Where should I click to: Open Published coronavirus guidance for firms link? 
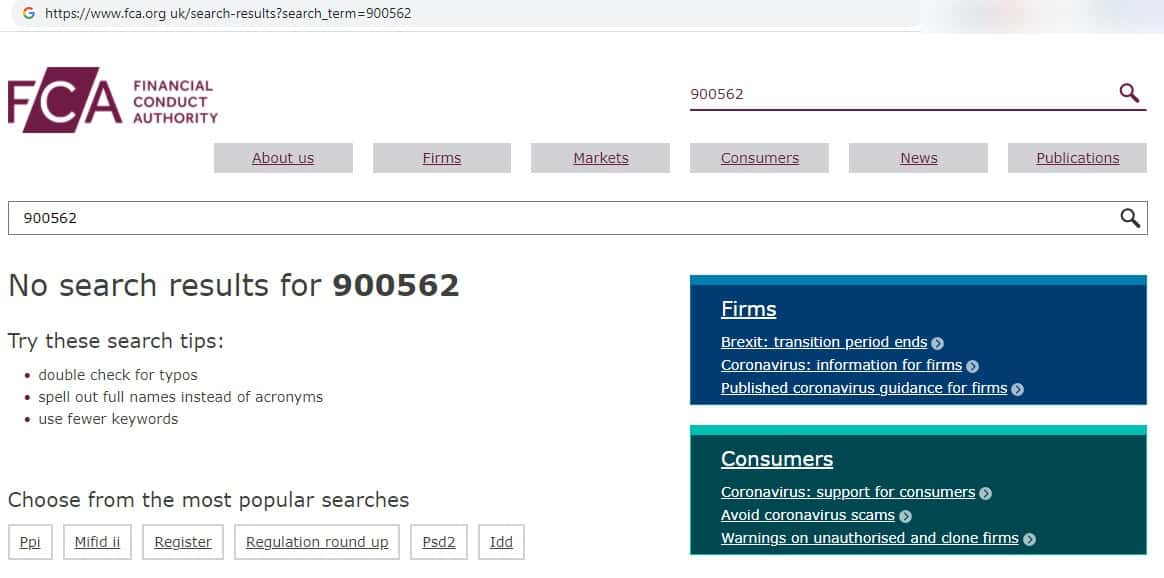[x=864, y=388]
